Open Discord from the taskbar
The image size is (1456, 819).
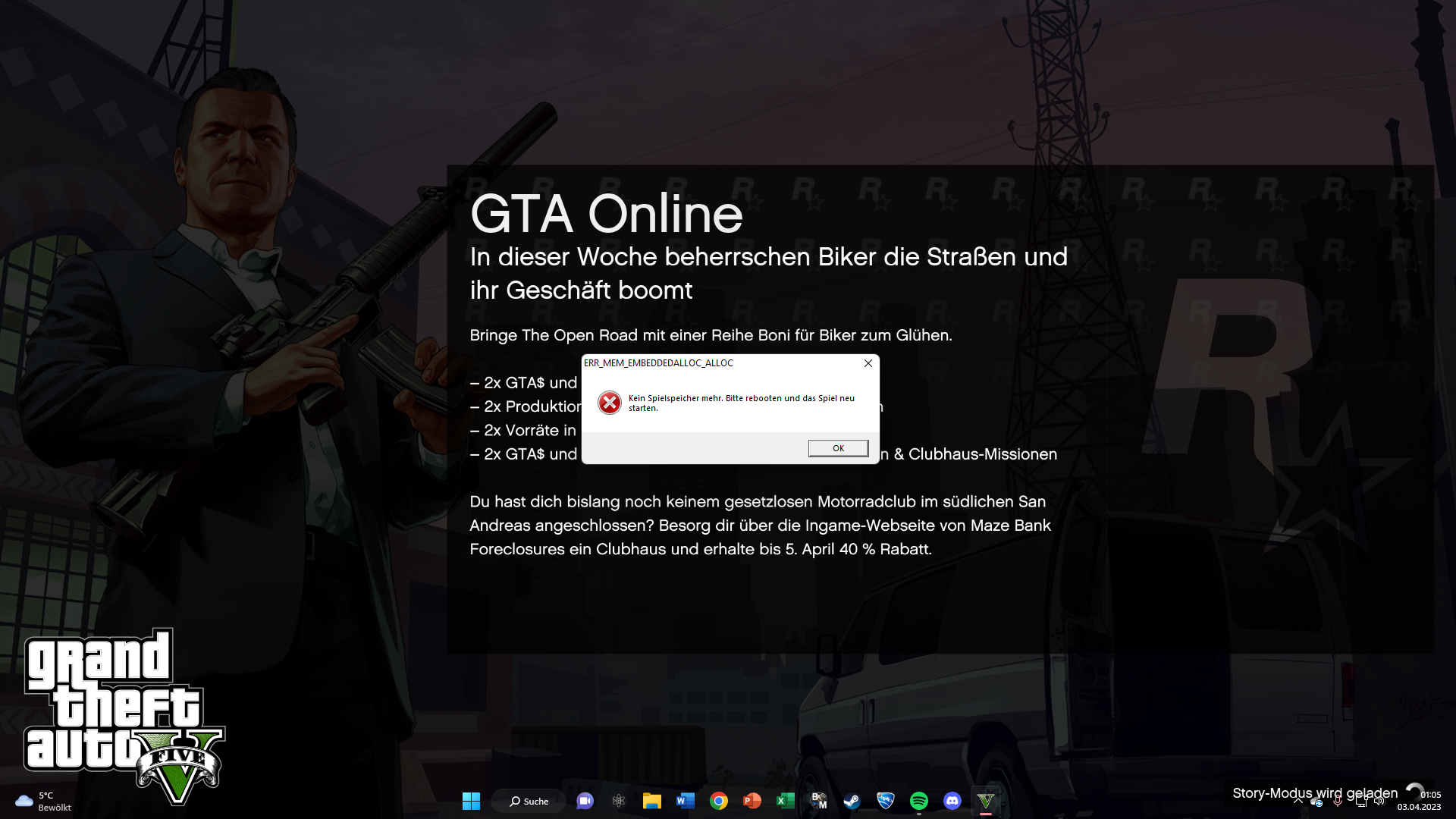click(x=952, y=801)
